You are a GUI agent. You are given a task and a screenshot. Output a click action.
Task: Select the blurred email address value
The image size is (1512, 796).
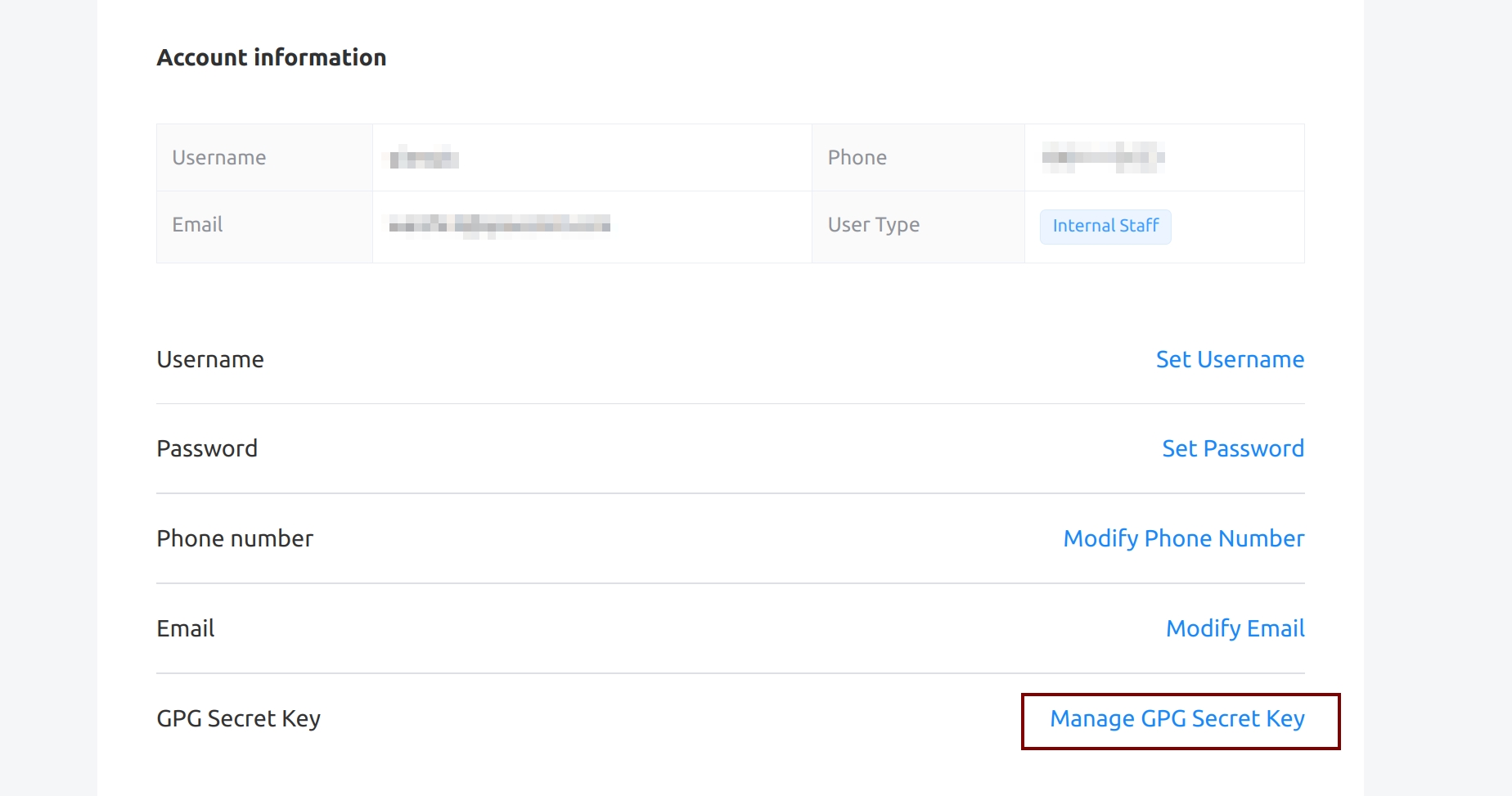[x=499, y=225]
